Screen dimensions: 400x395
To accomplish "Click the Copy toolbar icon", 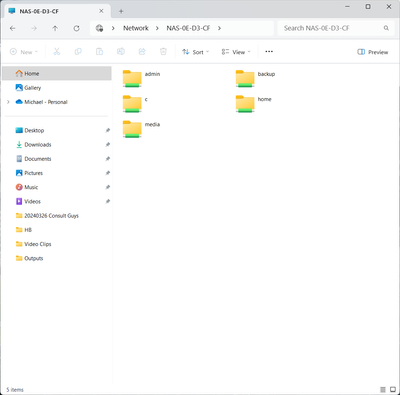I will 78,52.
